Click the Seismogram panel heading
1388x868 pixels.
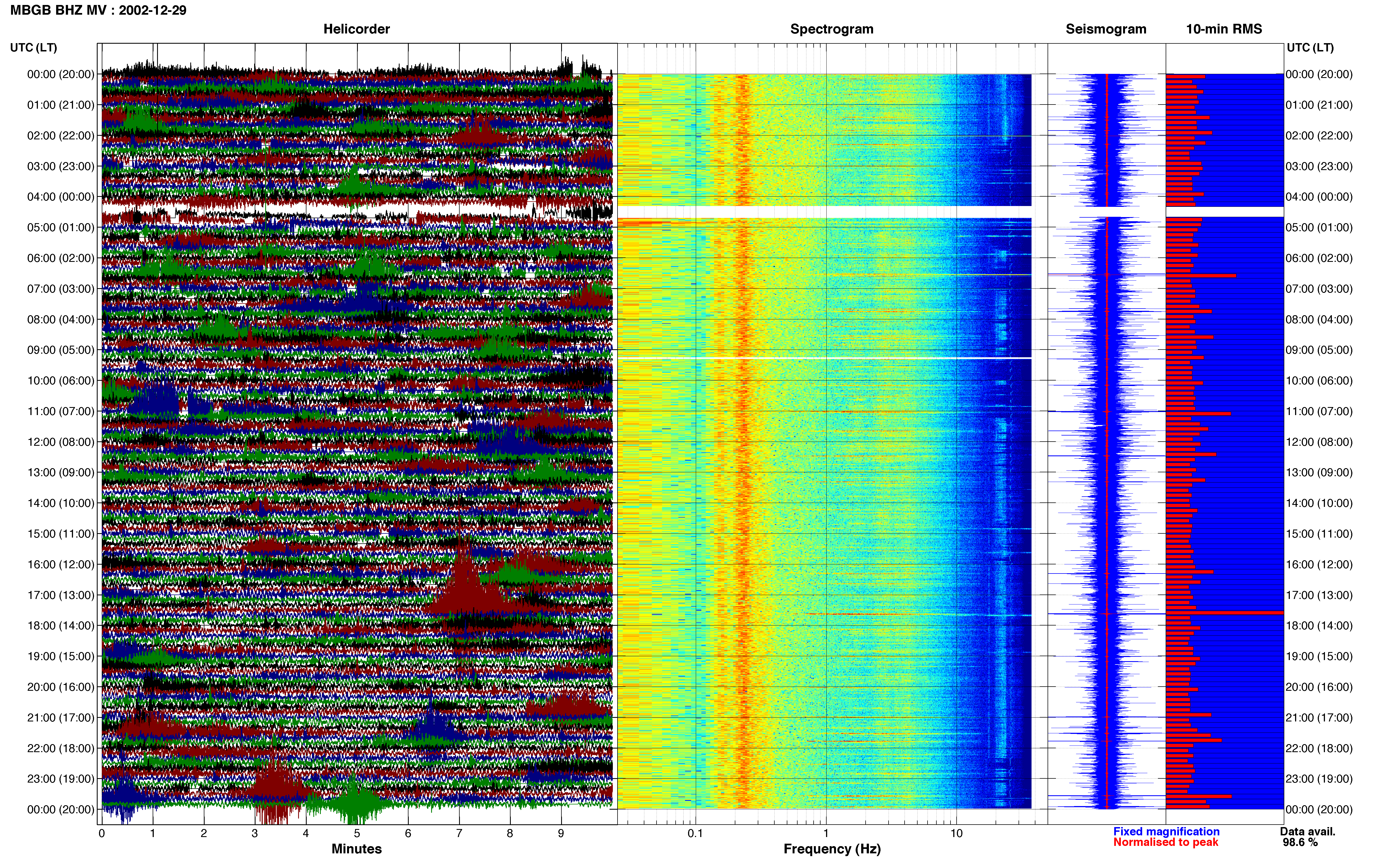click(1106, 29)
